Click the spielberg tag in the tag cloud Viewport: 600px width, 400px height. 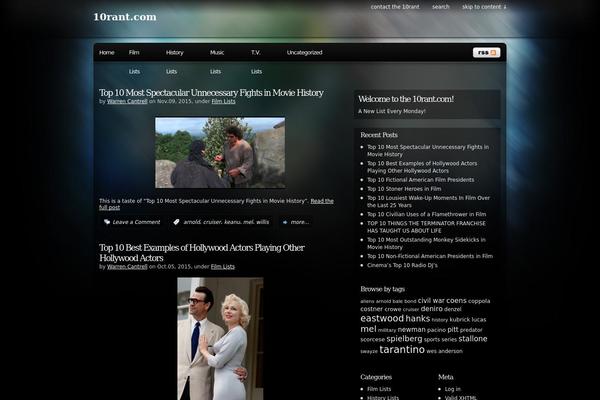[404, 339]
